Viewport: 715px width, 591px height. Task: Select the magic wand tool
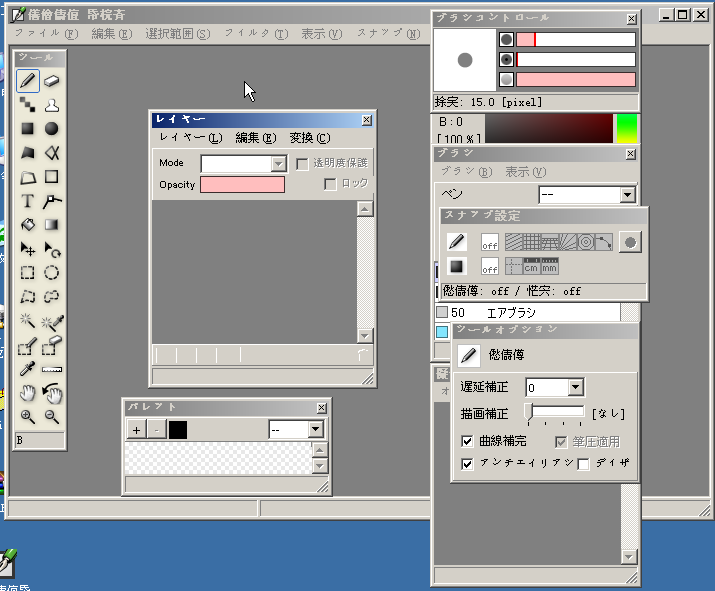click(x=27, y=321)
